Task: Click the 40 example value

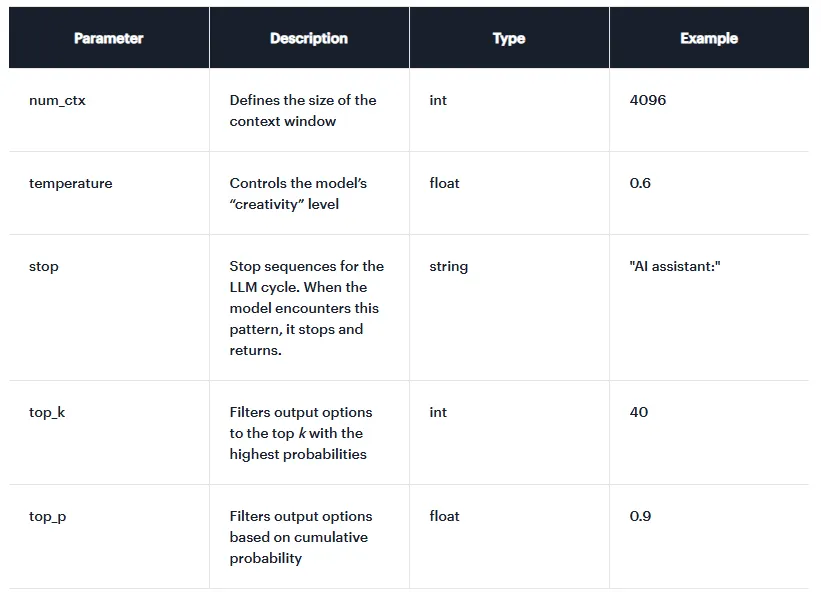Action: [x=638, y=412]
